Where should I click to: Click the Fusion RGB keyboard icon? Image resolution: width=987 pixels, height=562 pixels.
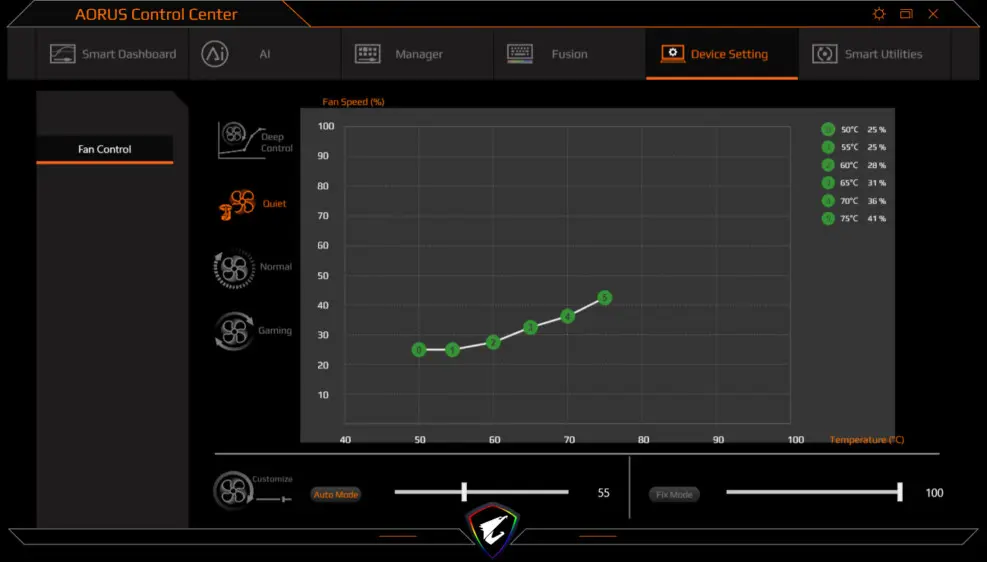(520, 53)
